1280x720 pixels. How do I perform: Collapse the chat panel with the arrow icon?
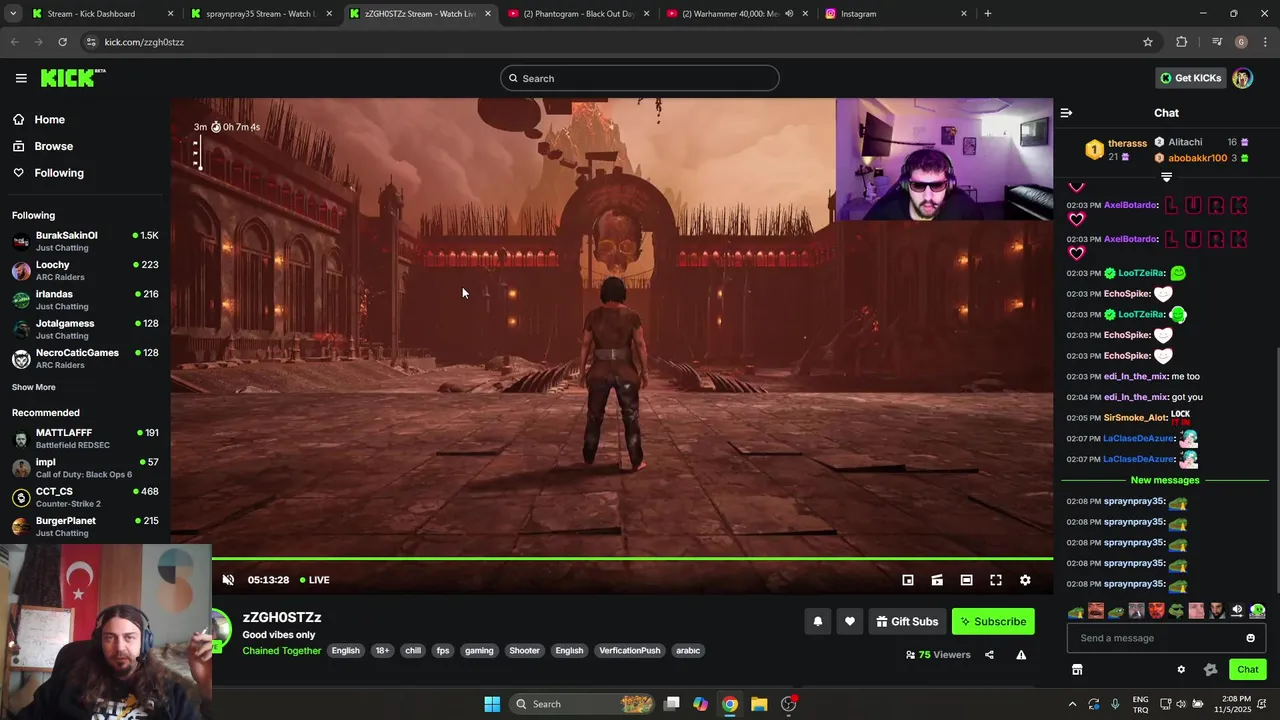click(x=1066, y=113)
